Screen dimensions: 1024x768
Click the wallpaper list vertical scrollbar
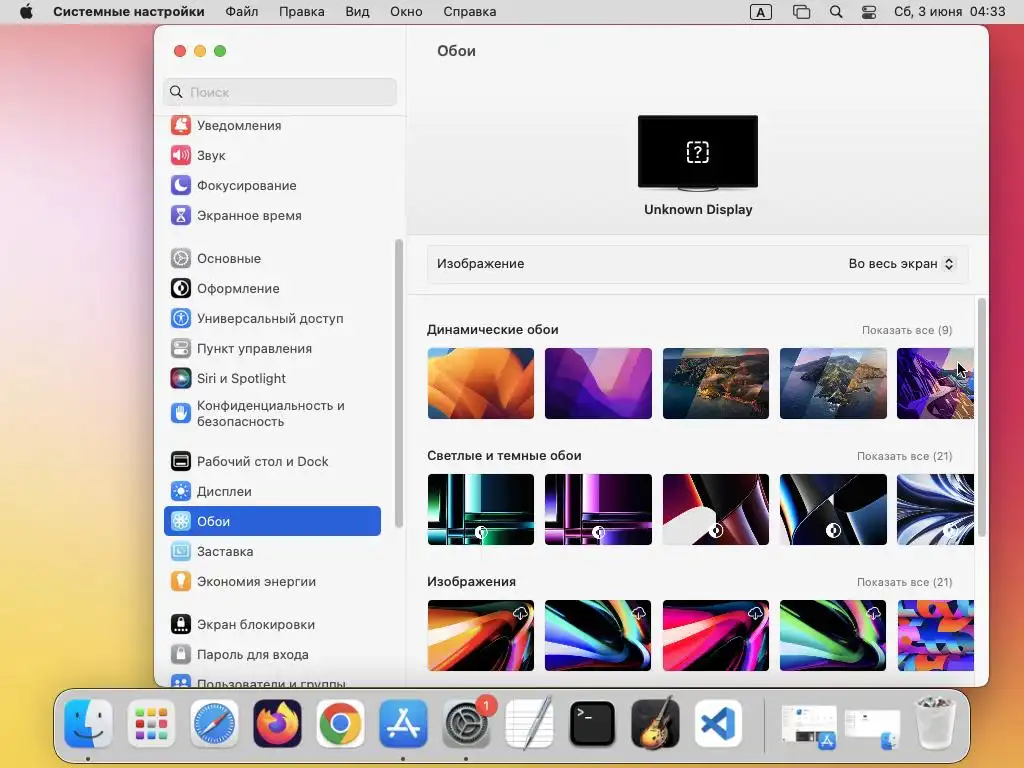(981, 417)
